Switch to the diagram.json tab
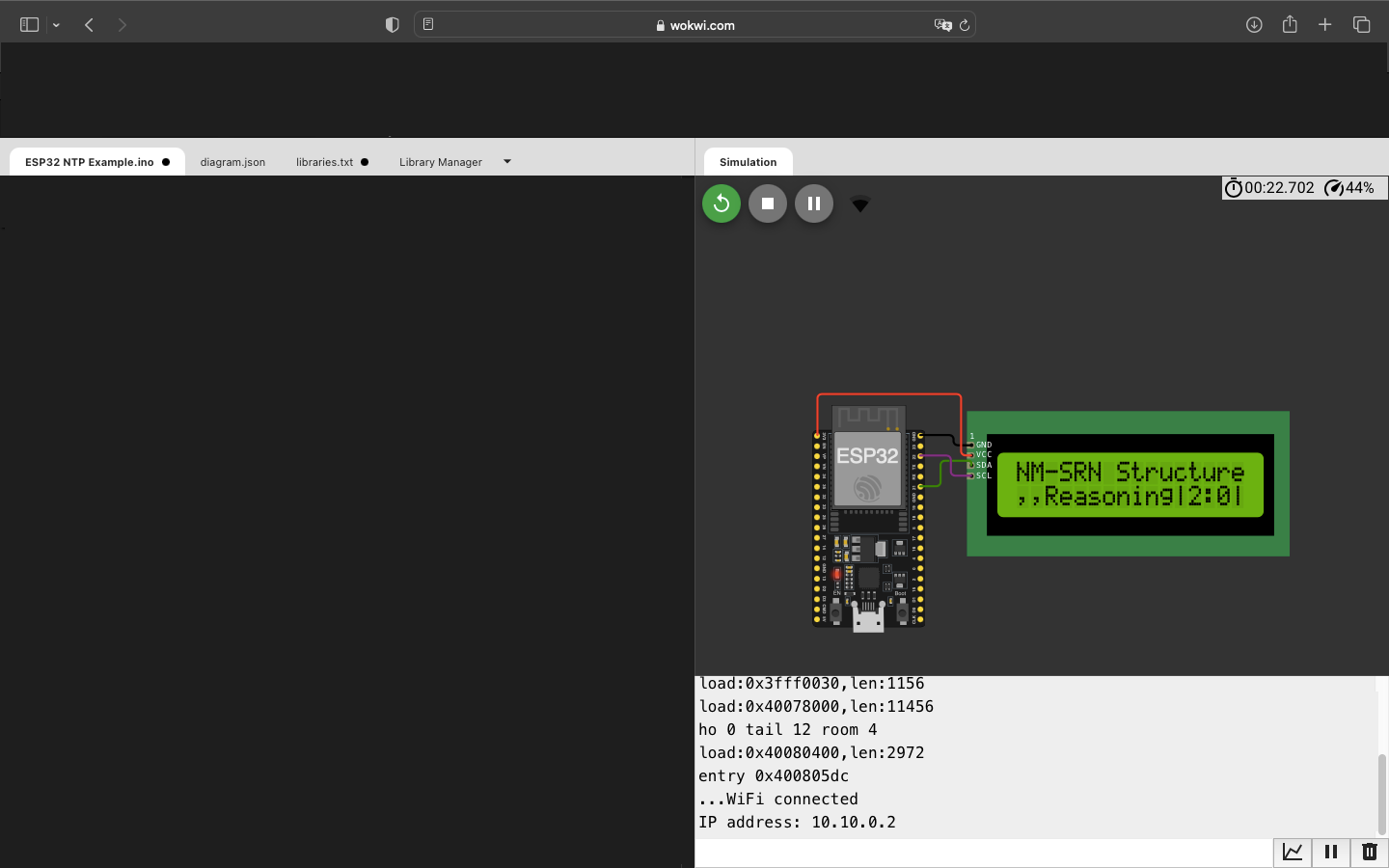The width and height of the screenshot is (1389, 868). coord(232,162)
